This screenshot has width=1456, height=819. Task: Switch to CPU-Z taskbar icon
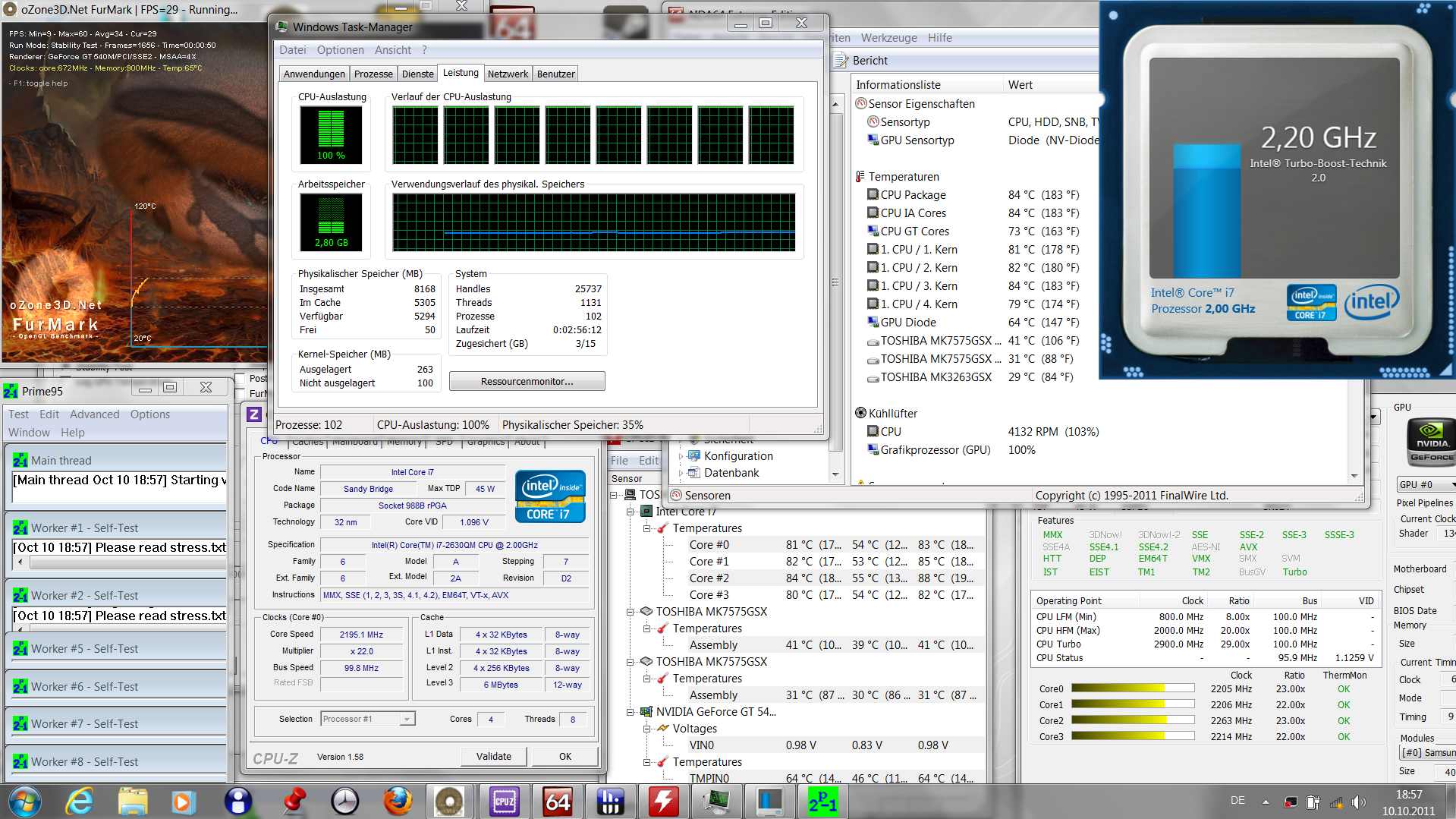(x=505, y=802)
